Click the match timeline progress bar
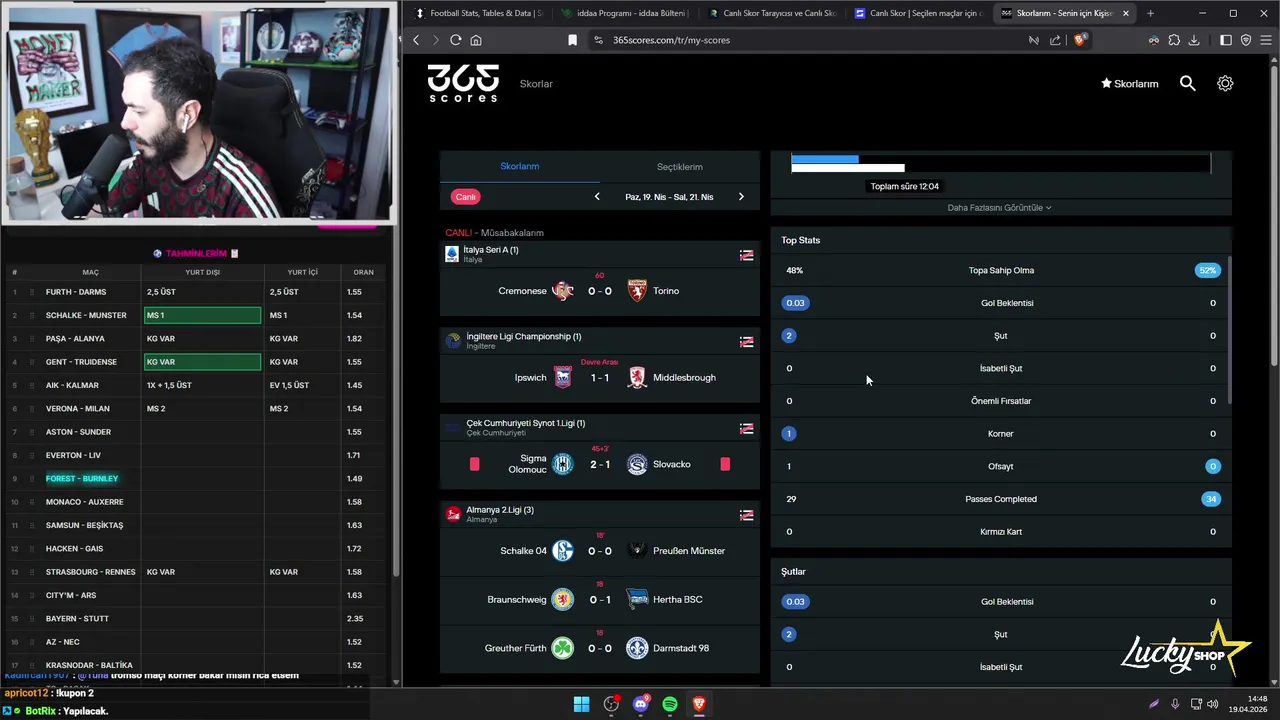Viewport: 1280px width, 720px height. click(x=1000, y=163)
